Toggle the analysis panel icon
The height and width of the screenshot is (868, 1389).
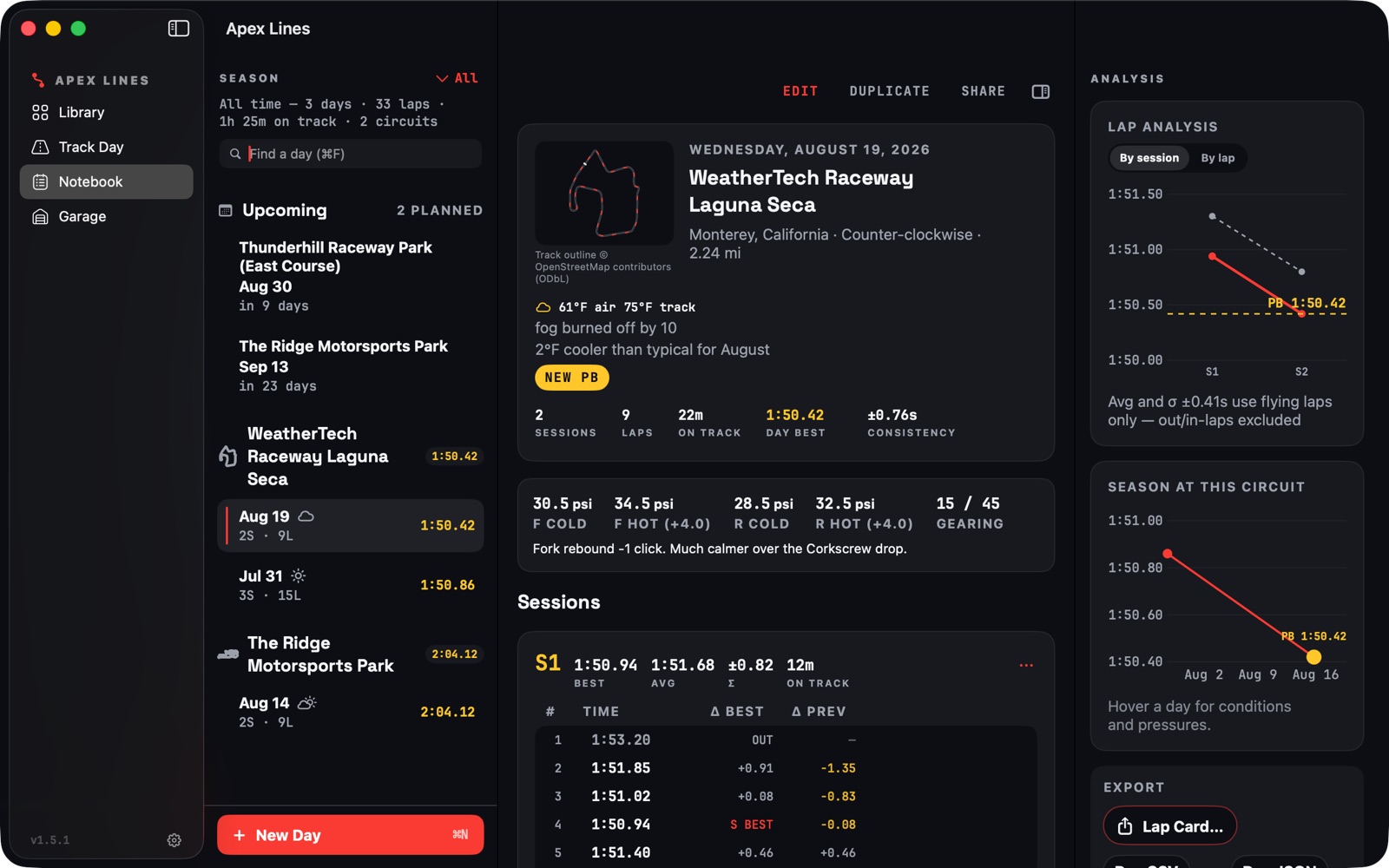coord(1041,91)
